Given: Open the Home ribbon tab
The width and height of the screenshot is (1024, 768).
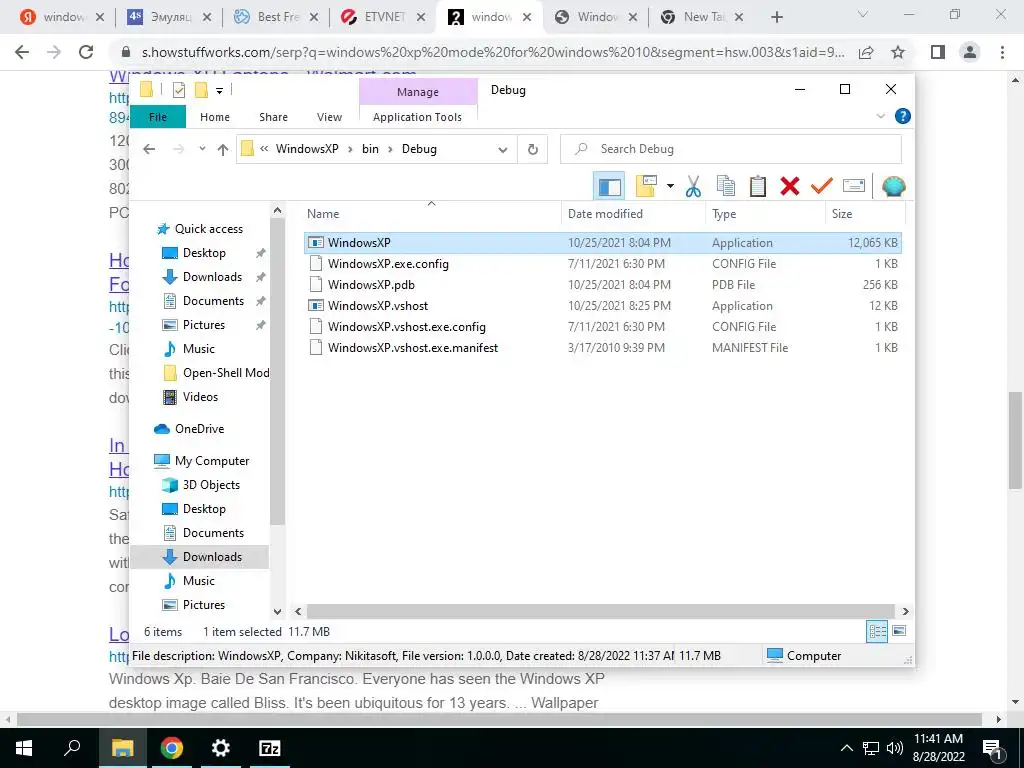Looking at the screenshot, I should point(215,117).
